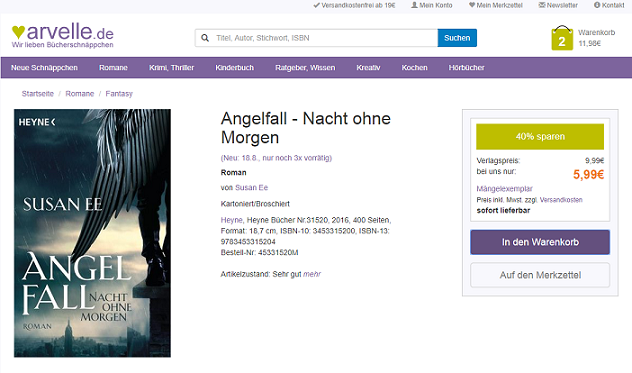The height and width of the screenshot is (373, 632).
Task: Focus the Titel, Autor, Stichwort search field
Action: tap(316, 38)
